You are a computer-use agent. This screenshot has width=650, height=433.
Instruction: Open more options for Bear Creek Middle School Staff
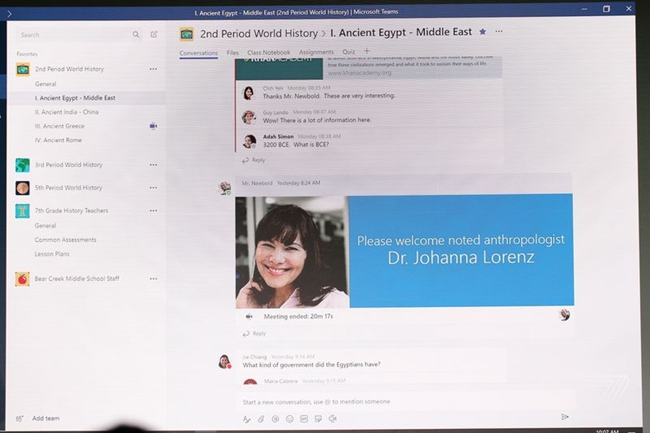(153, 279)
